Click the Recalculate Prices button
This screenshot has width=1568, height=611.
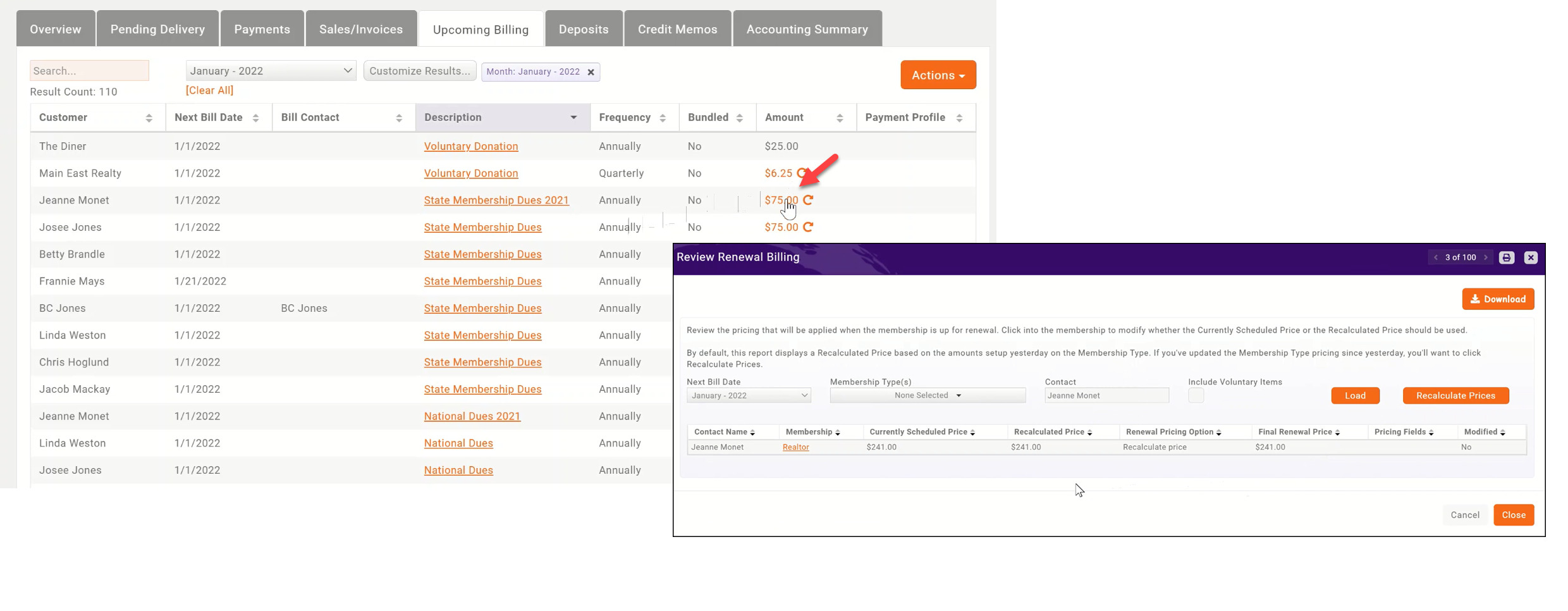tap(1455, 395)
